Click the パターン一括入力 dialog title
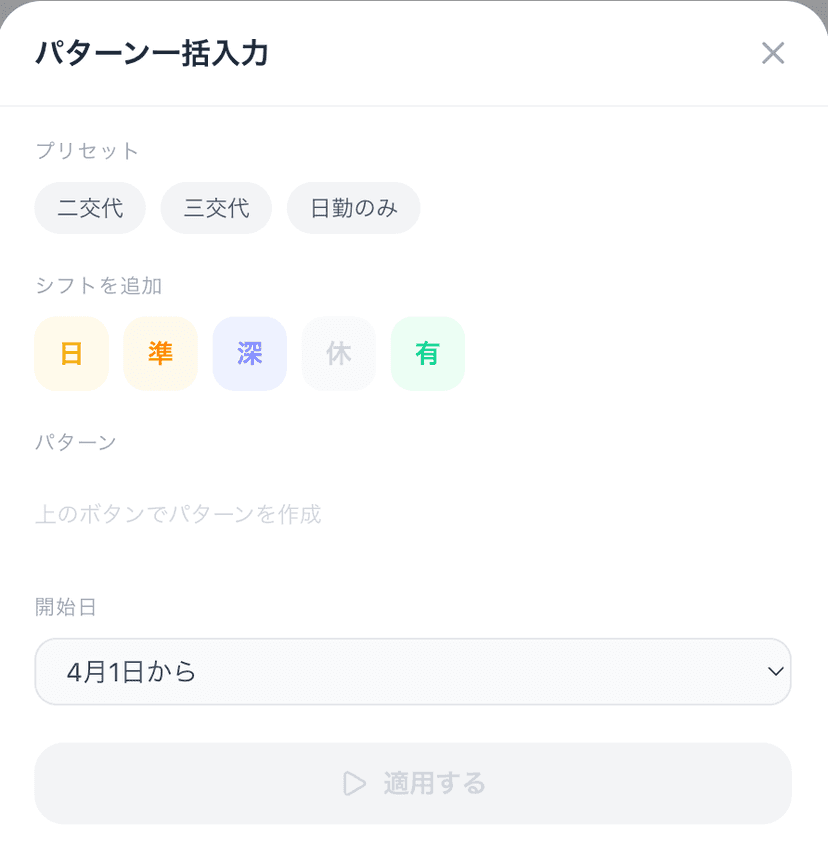Image resolution: width=828 pixels, height=867 pixels. pos(152,53)
